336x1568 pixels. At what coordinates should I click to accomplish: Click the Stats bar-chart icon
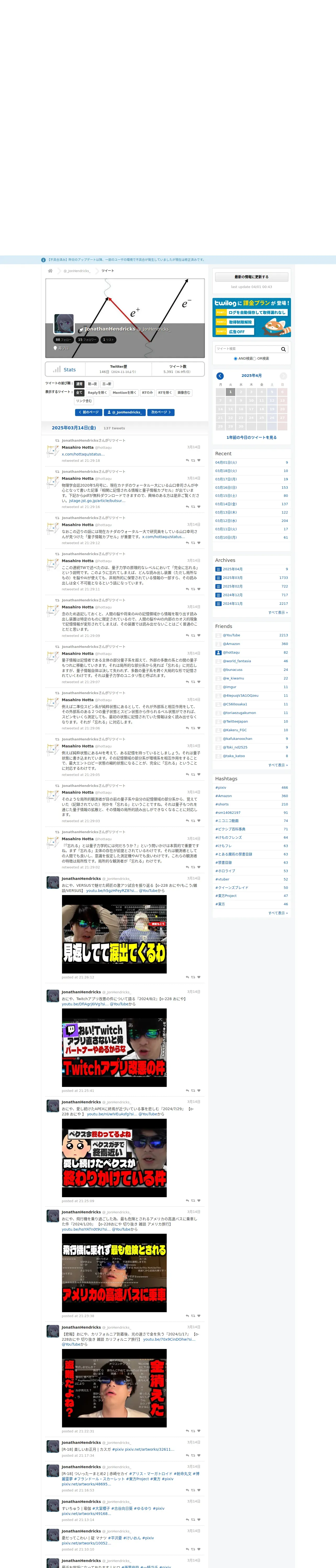(x=57, y=370)
